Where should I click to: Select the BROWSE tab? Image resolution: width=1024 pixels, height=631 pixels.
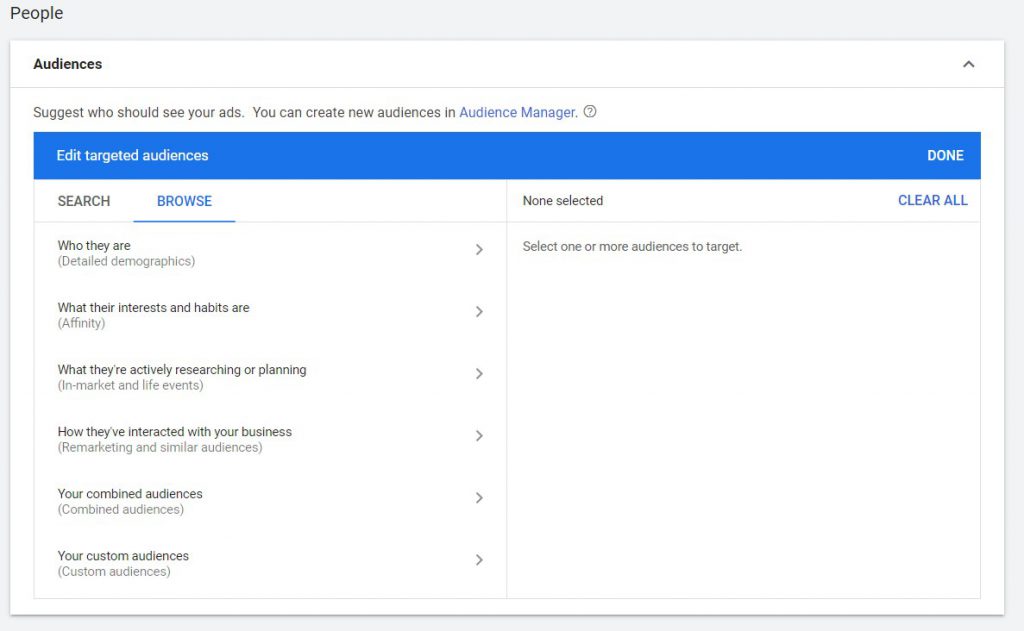click(x=184, y=201)
